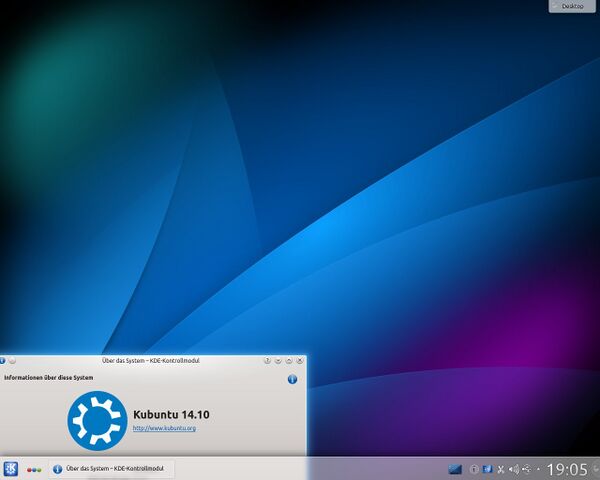Open the Kickoff application launcher
Viewport: 600px width, 480px height.
pyautogui.click(x=10, y=468)
